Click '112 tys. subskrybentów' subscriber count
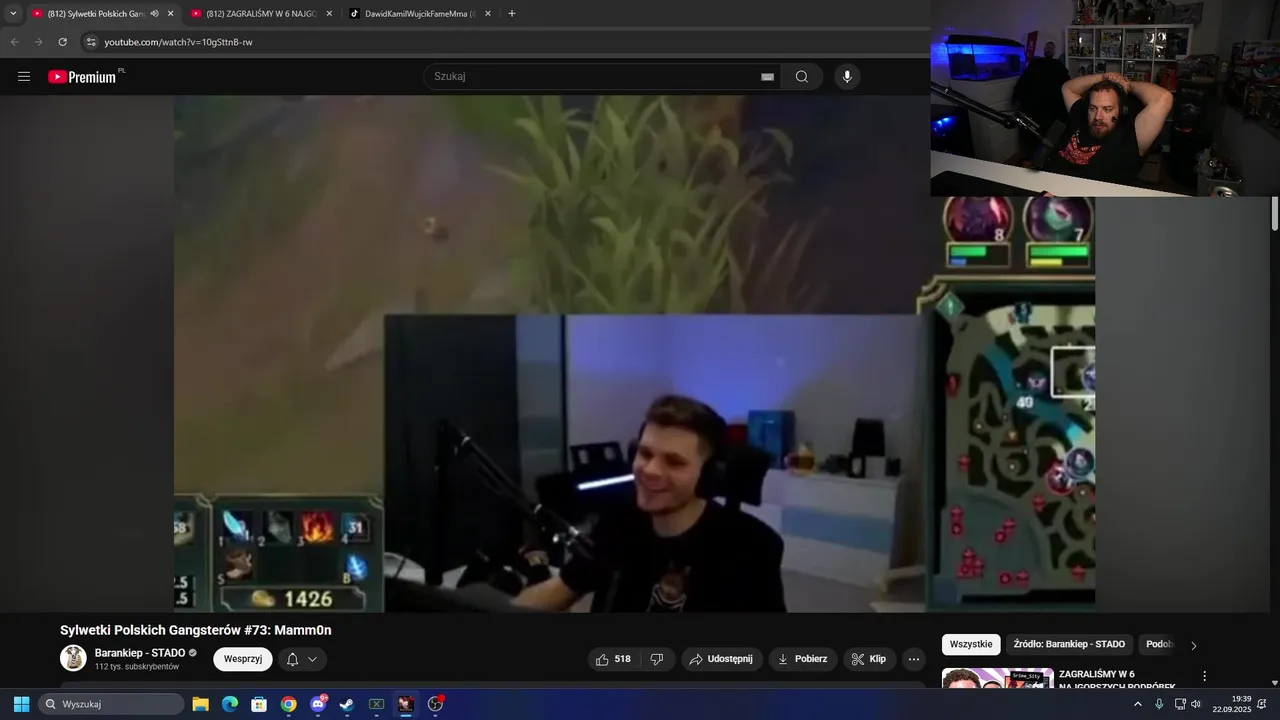The width and height of the screenshot is (1280, 720). pyautogui.click(x=137, y=667)
